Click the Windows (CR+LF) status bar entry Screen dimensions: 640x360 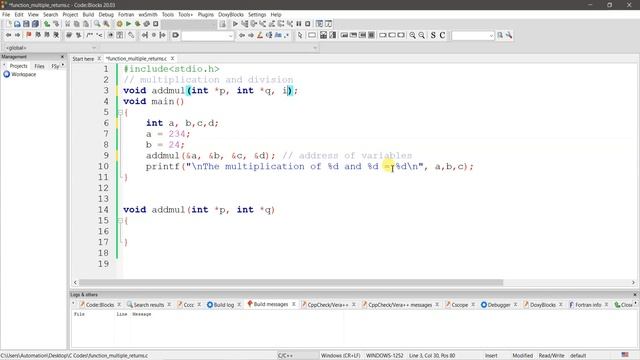click(340, 356)
